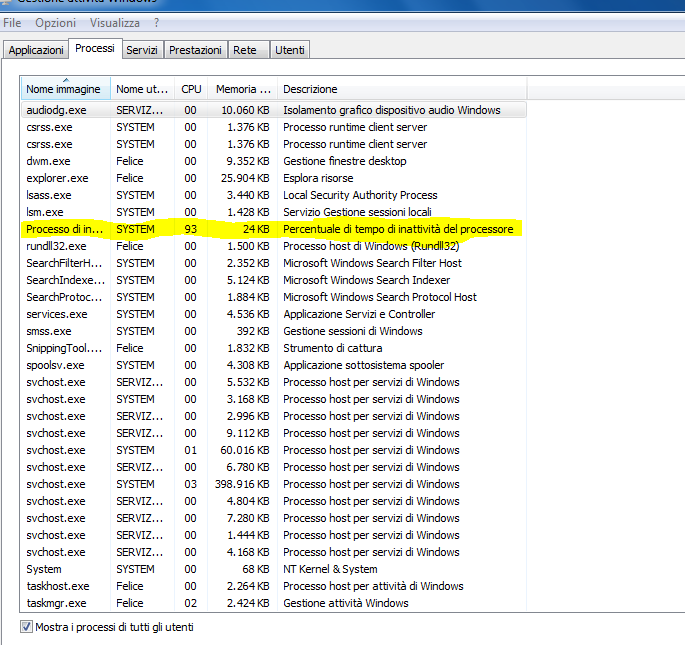
Task: Select the explorer.exe process
Action: (273, 178)
